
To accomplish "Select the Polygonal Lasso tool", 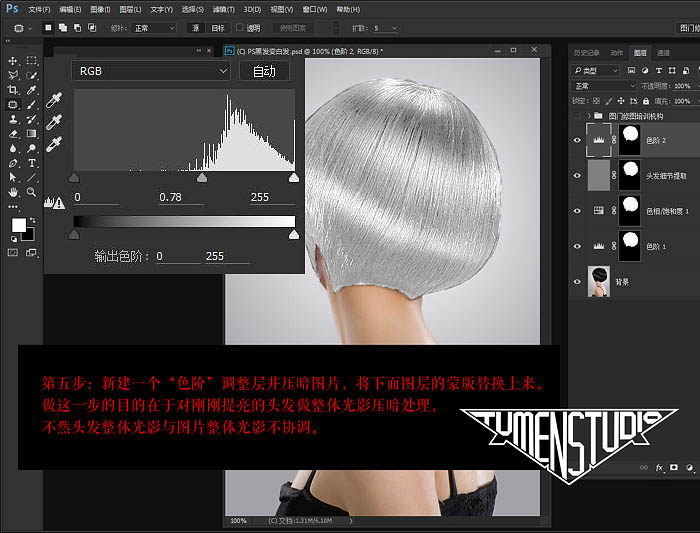I will pyautogui.click(x=13, y=75).
